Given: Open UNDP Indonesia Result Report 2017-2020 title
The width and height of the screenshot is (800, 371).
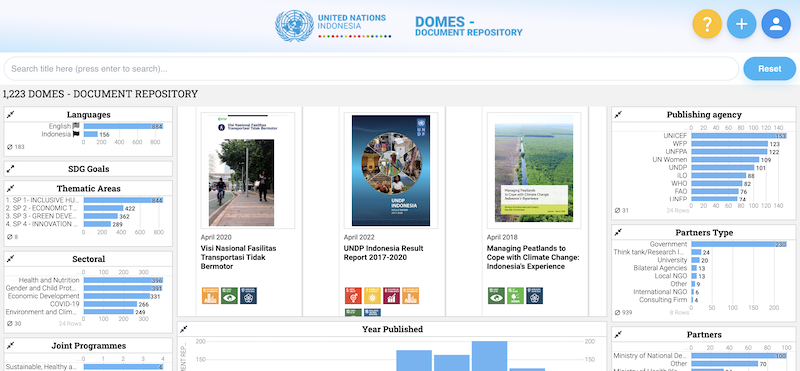Looking at the screenshot, I should click(x=383, y=253).
